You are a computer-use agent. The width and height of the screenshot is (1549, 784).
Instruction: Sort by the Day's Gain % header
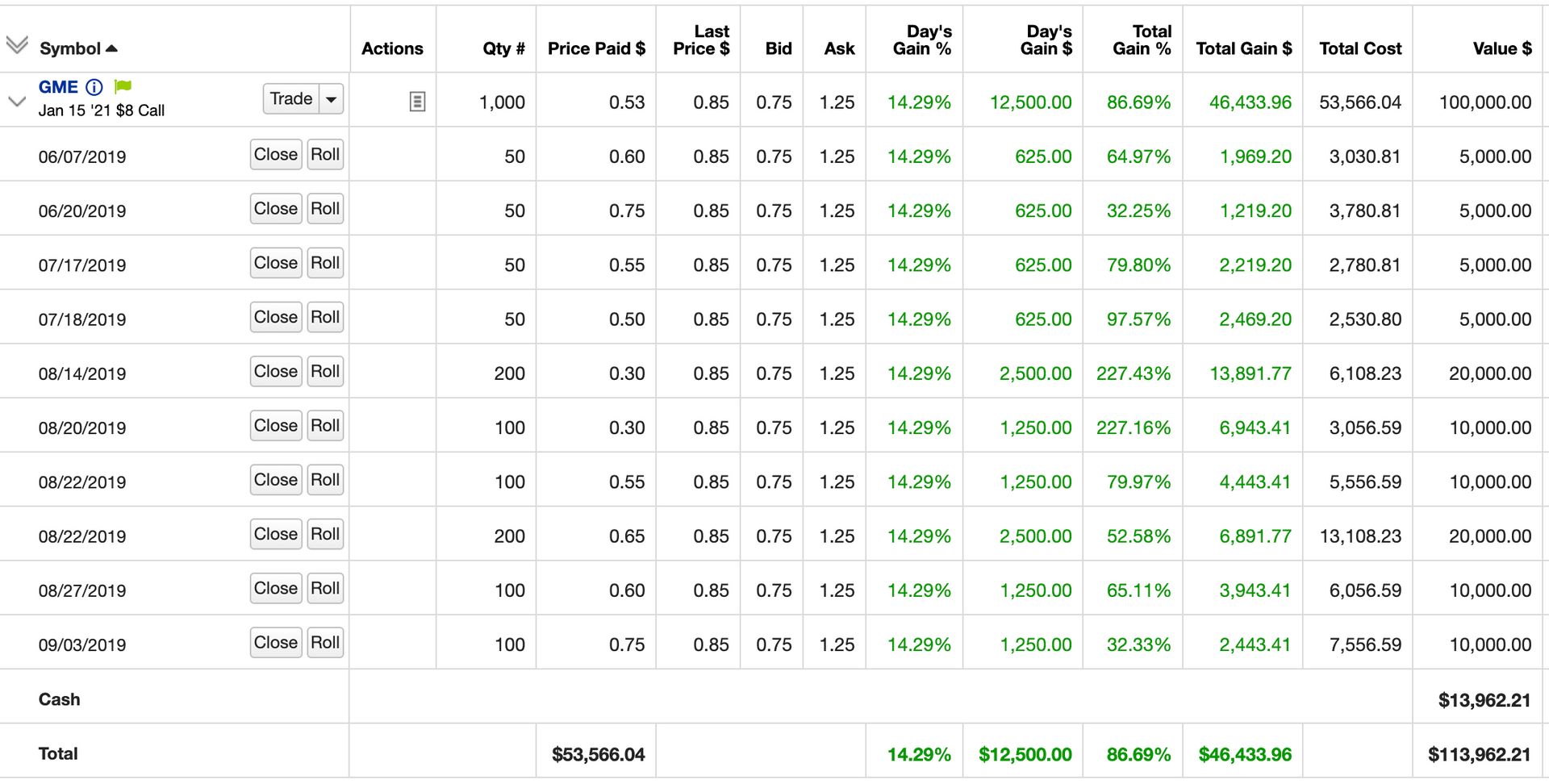tap(922, 40)
